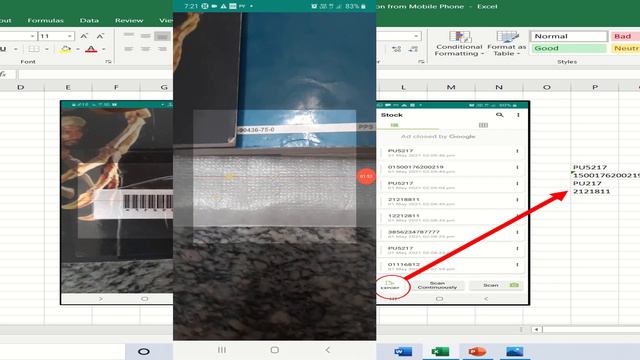This screenshot has width=640, height=360.
Task: Select the 21218811 entry in Stock list
Action: tap(451, 201)
